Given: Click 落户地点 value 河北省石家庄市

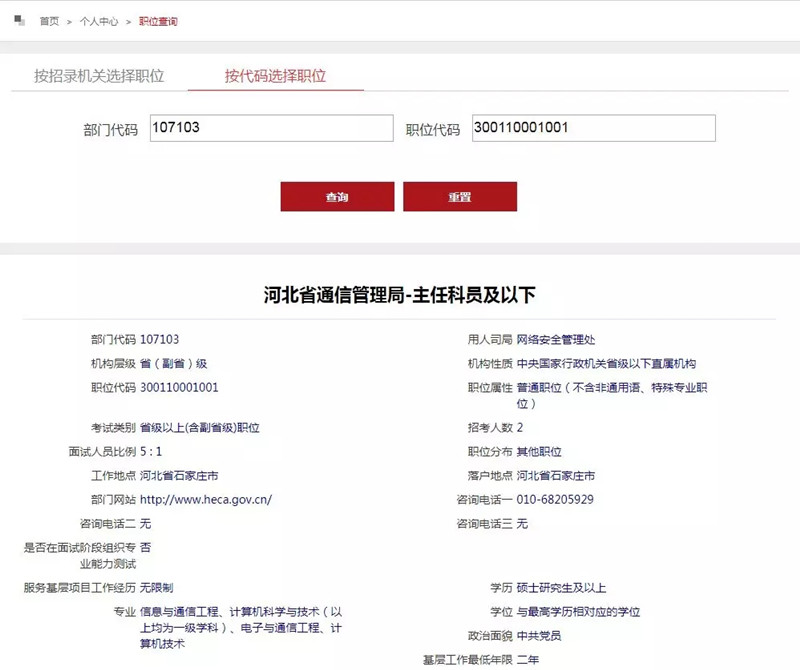Looking at the screenshot, I should [556, 476].
